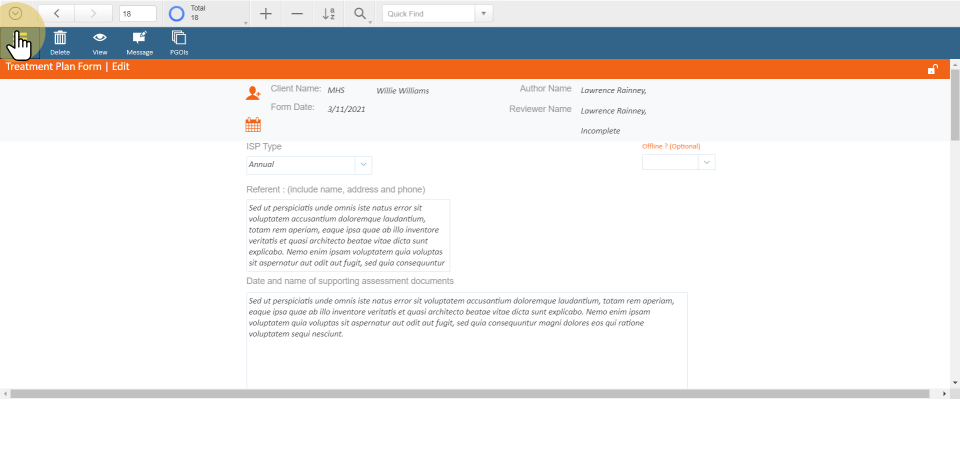
Task: Expand the ISP Type dropdown
Action: pos(362,165)
